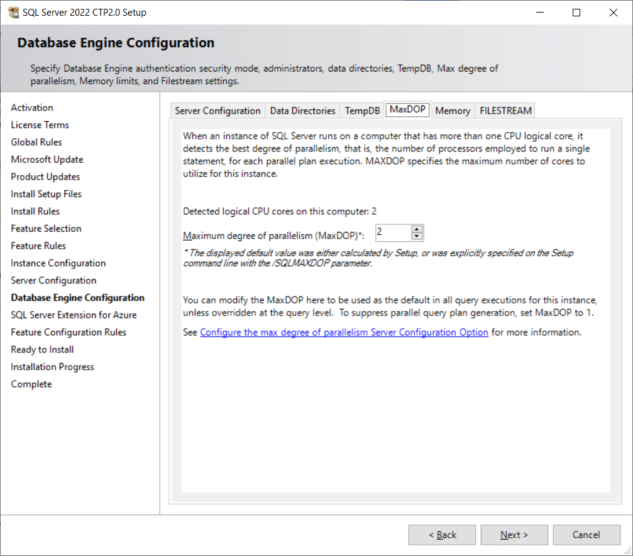The height and width of the screenshot is (556, 633).
Task: Switch to the Memory tab
Action: point(453,111)
